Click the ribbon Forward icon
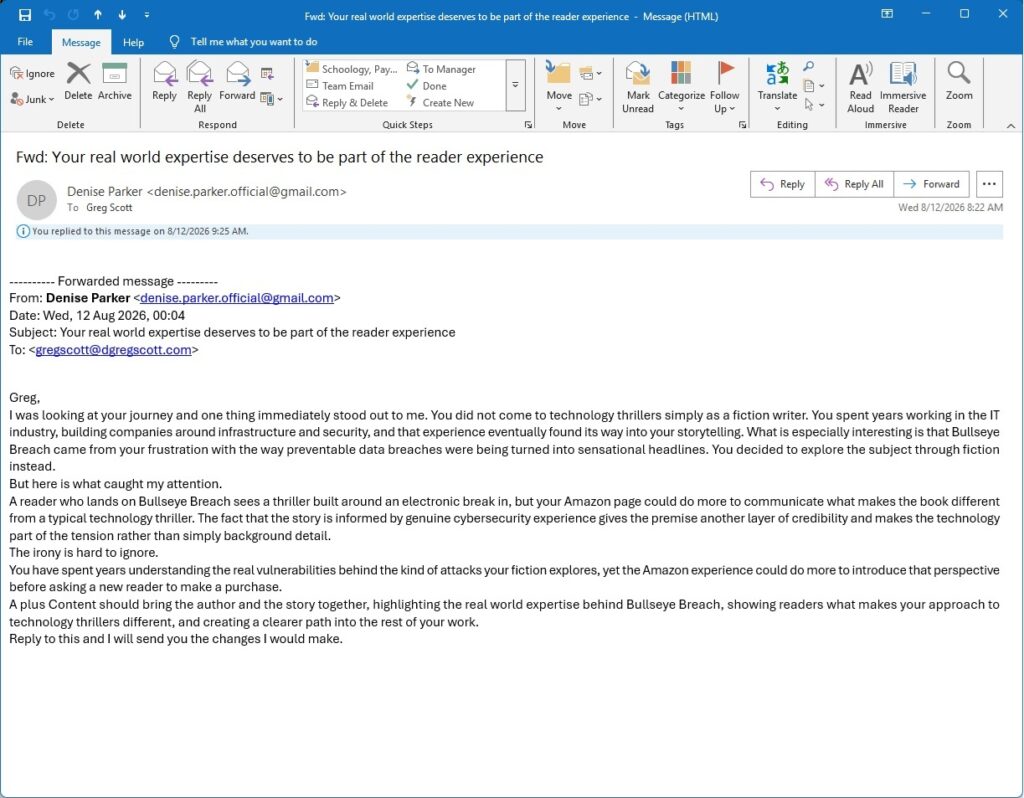This screenshot has height=798, width=1024. (x=237, y=82)
